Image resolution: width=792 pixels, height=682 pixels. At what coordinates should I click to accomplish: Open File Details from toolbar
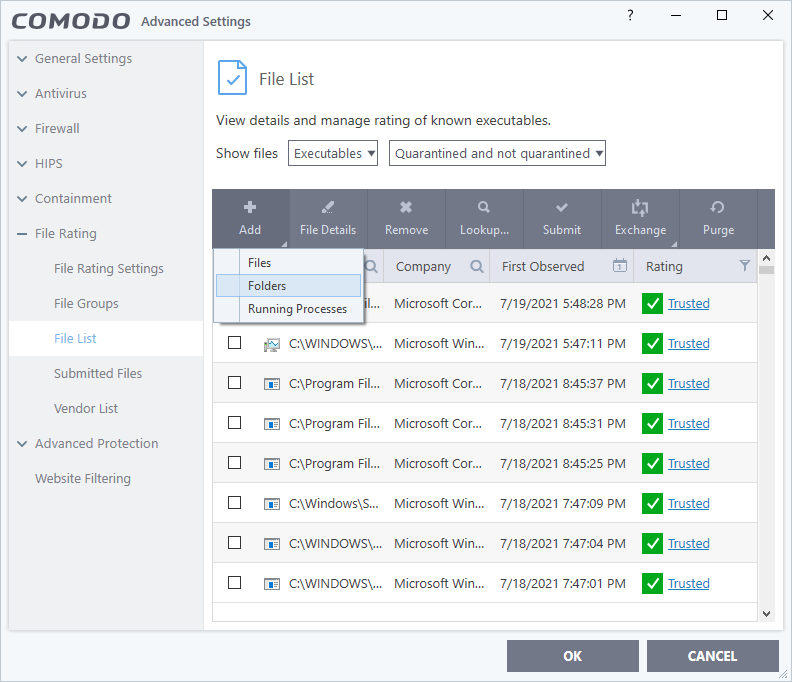click(328, 219)
